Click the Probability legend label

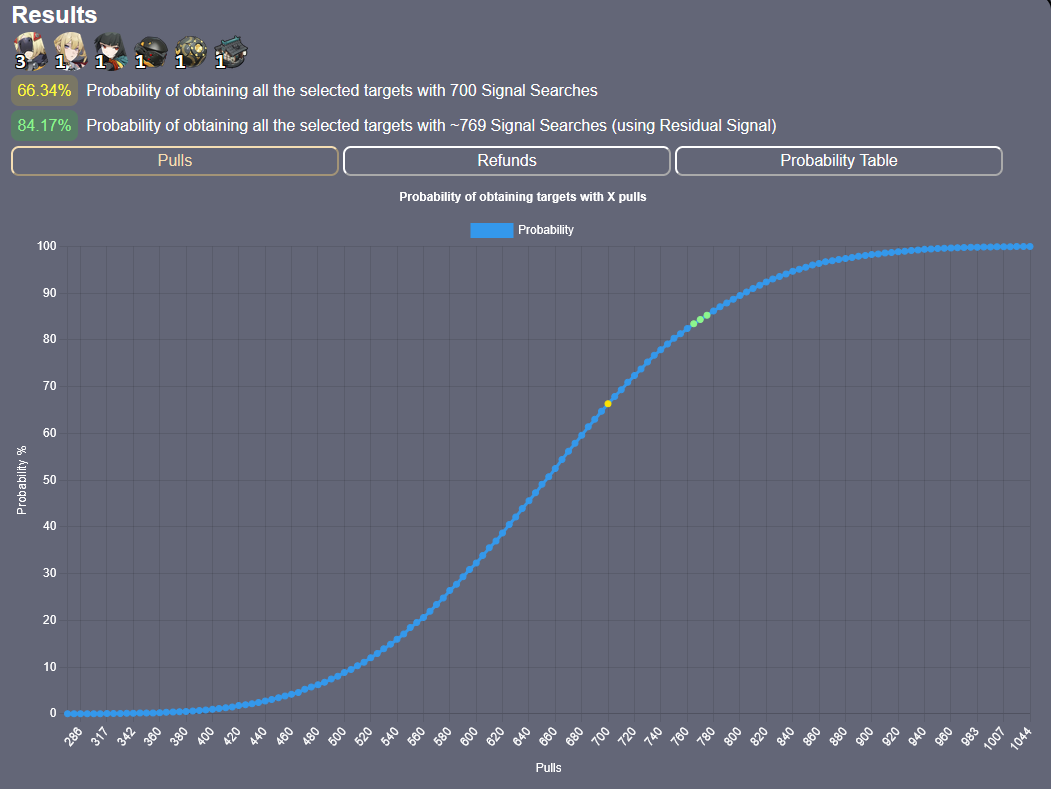coord(546,230)
